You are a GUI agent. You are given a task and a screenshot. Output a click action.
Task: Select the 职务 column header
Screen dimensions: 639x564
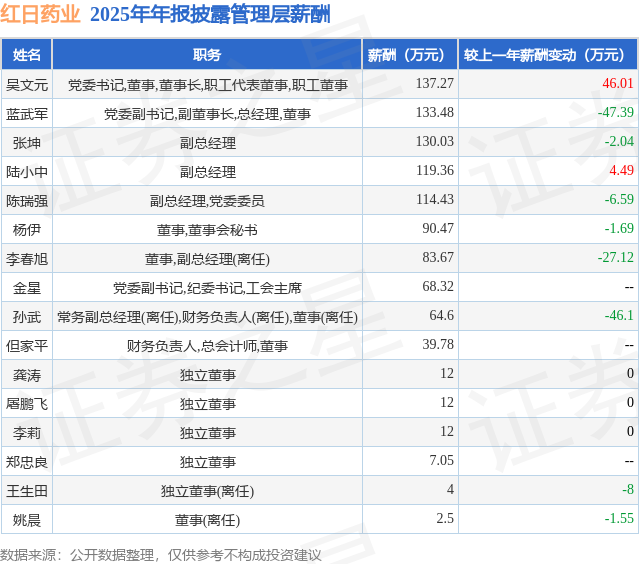point(207,55)
